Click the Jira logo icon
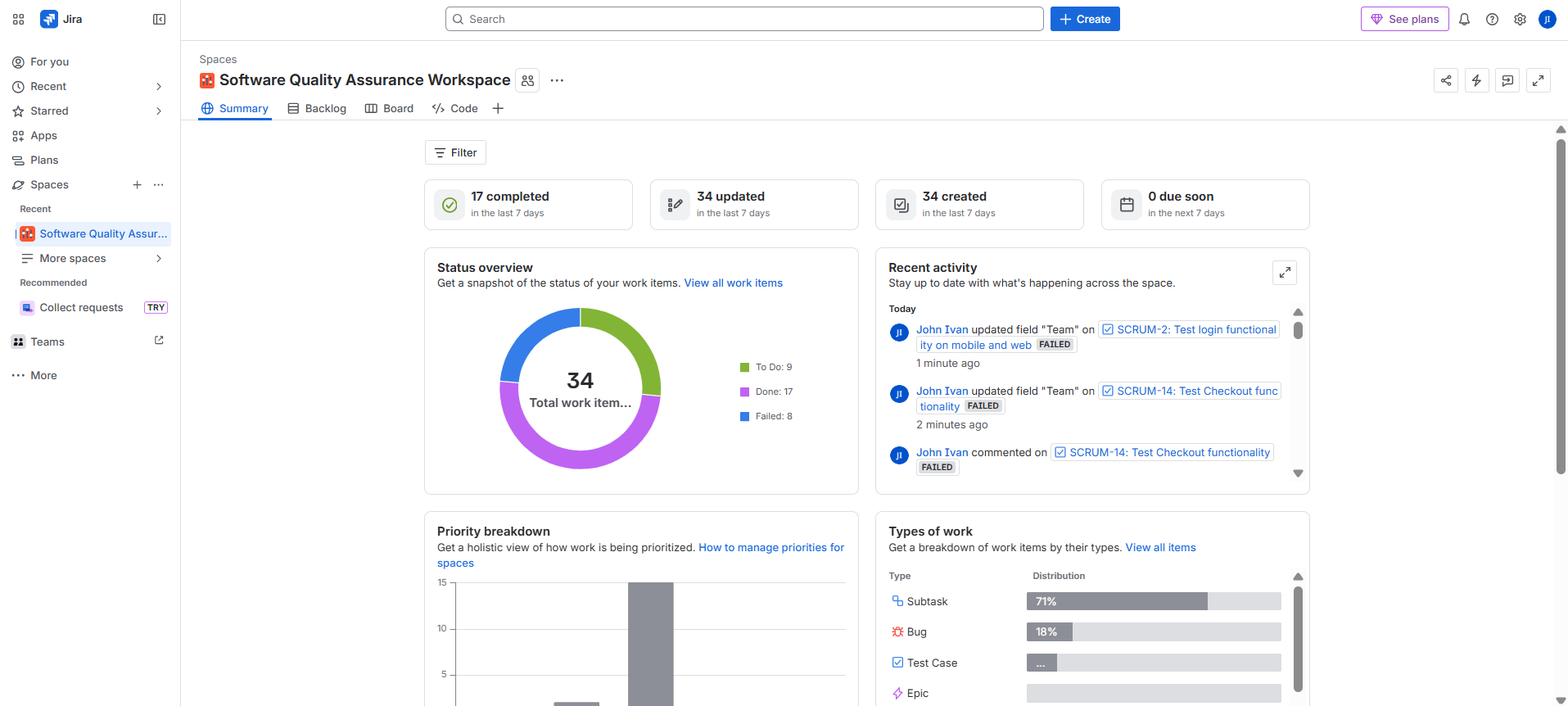Image resolution: width=1568 pixels, height=706 pixels. 49,19
